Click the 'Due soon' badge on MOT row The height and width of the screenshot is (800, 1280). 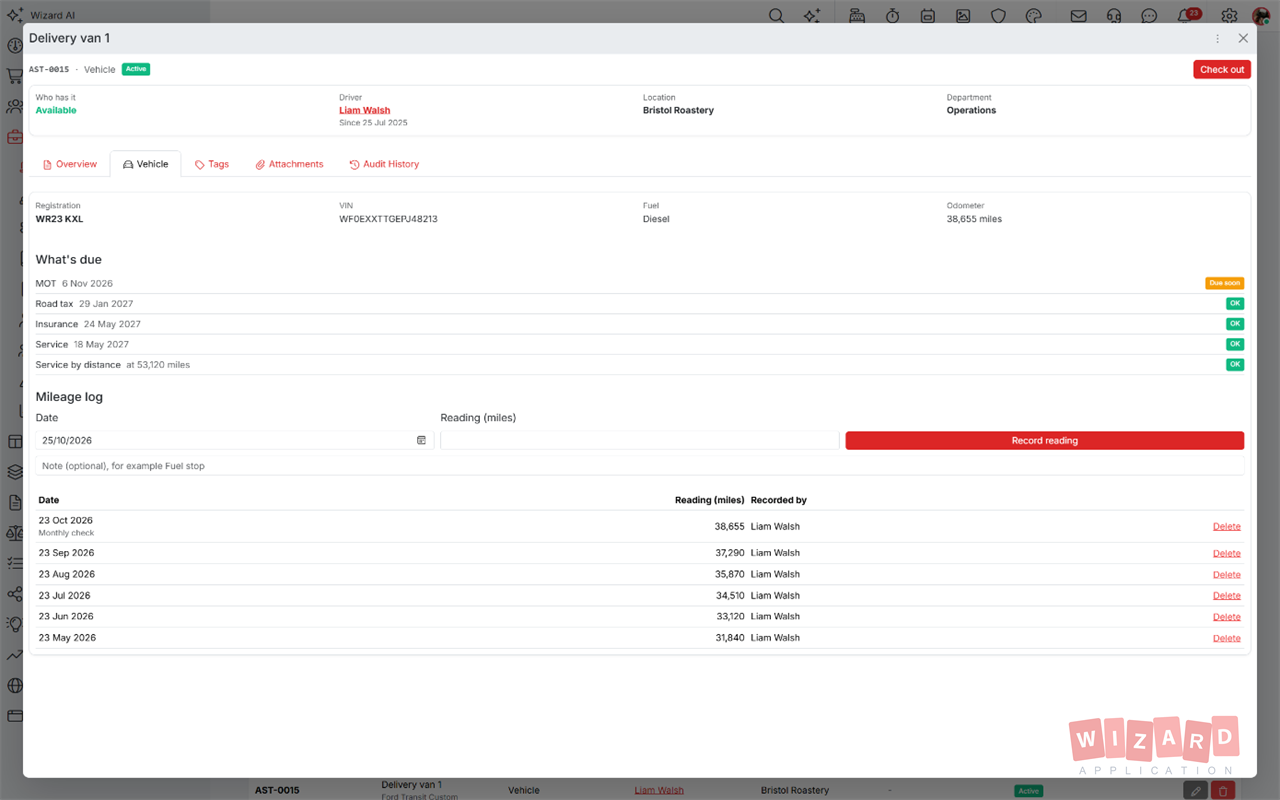tap(1224, 283)
